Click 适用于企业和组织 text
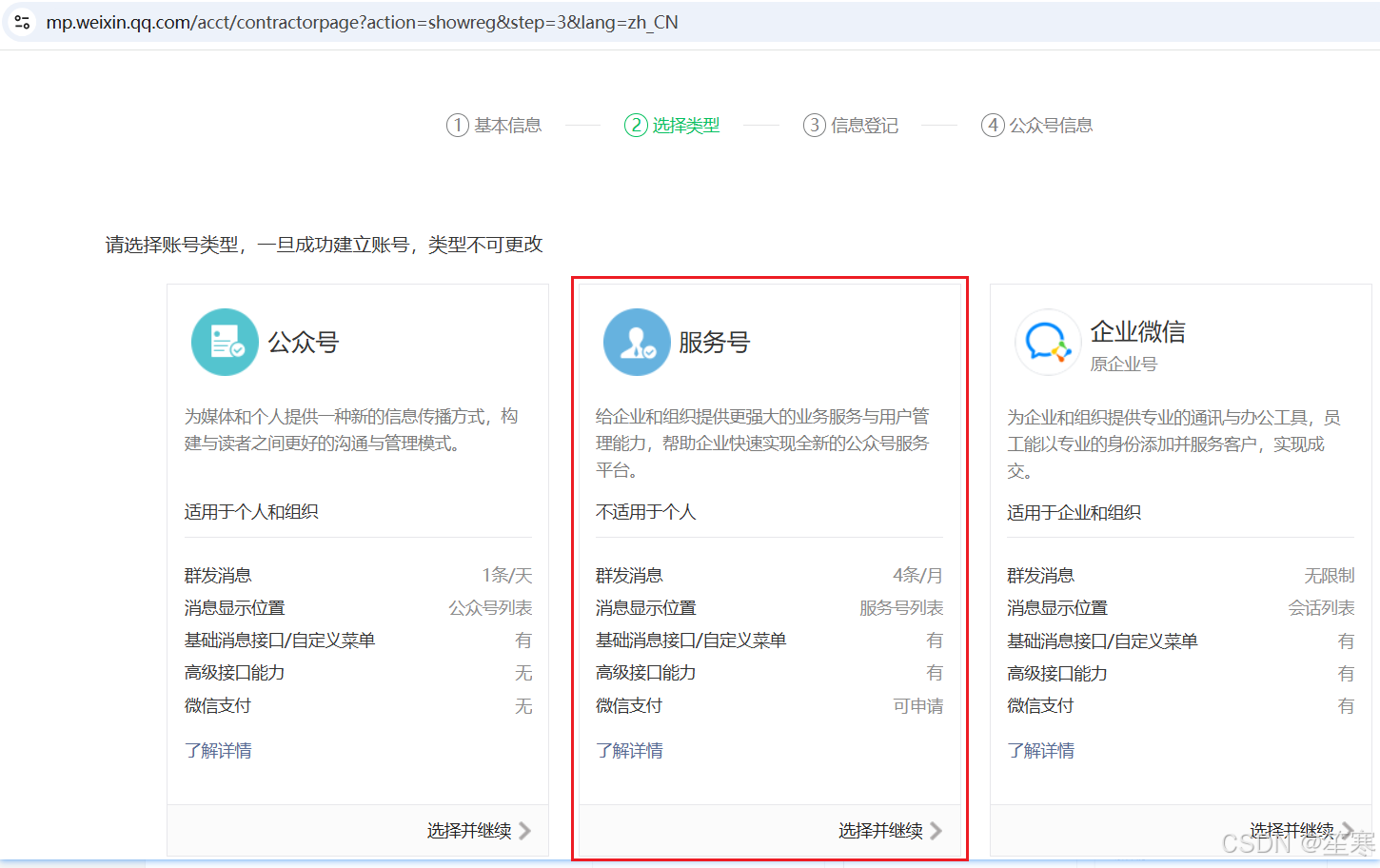1380x868 pixels. 1074,513
